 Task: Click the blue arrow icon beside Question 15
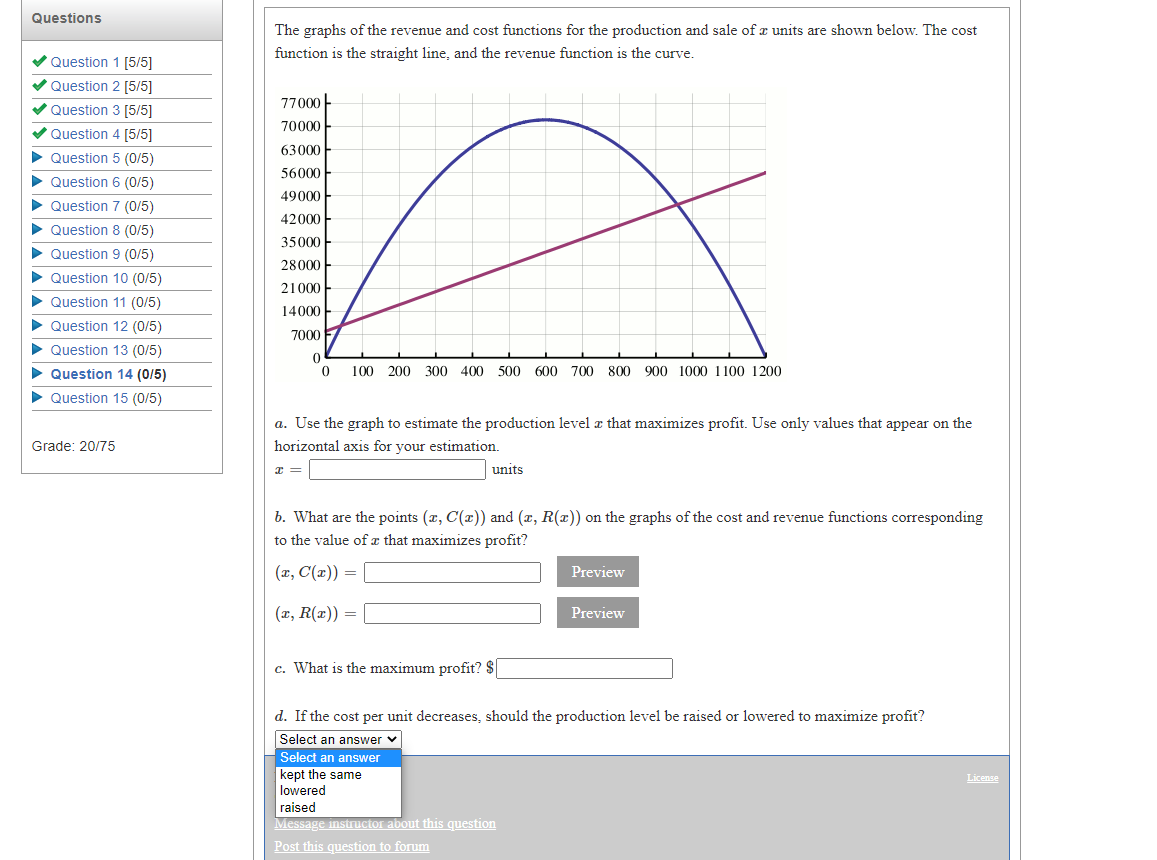tap(39, 398)
